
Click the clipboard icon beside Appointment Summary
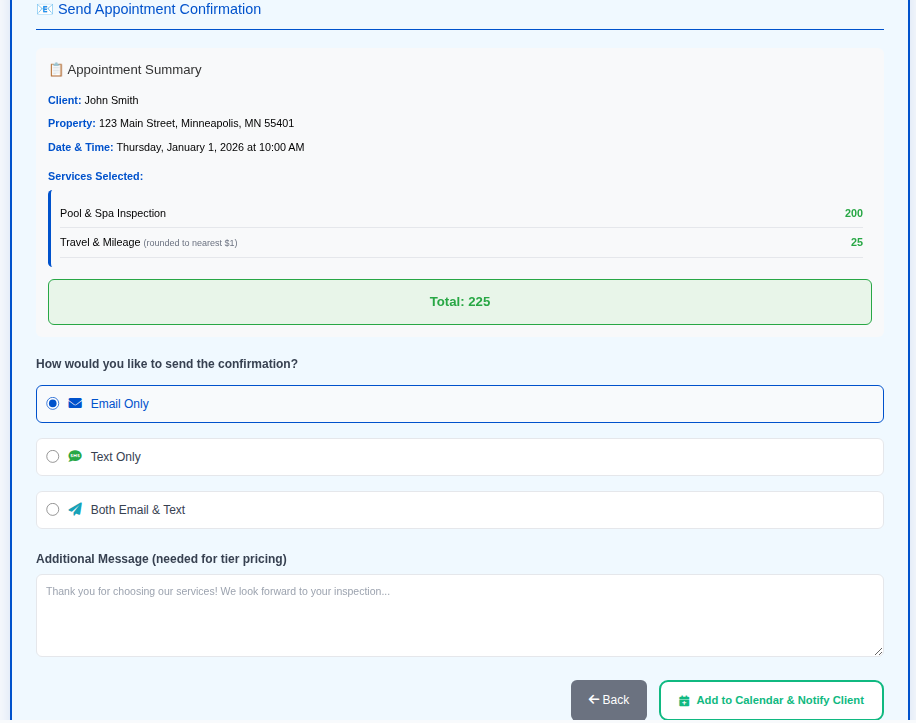coord(56,70)
